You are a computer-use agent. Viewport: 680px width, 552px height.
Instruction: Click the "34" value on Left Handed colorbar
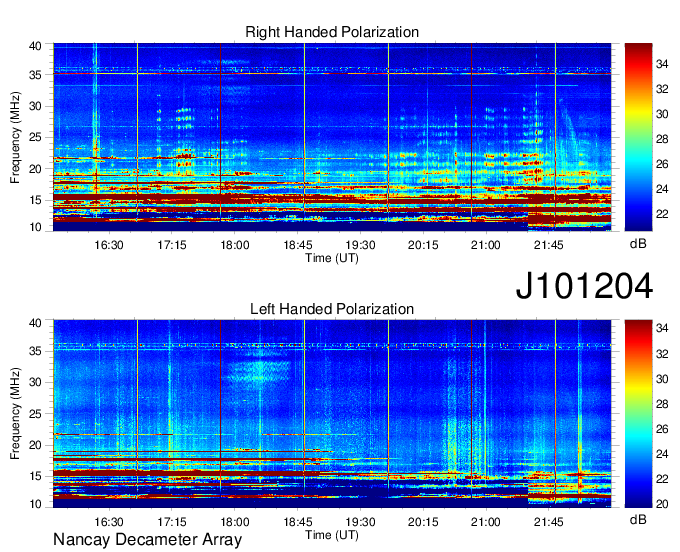click(x=662, y=329)
